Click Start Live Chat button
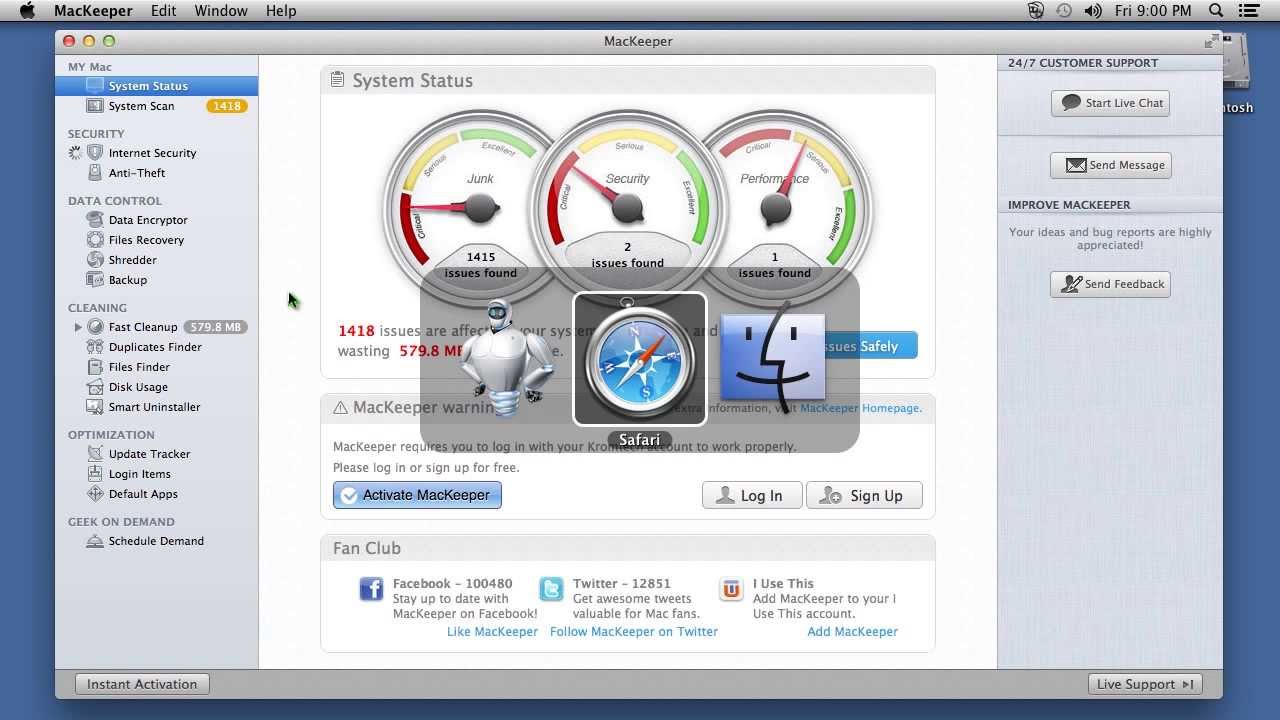The height and width of the screenshot is (720, 1280). pyautogui.click(x=1111, y=103)
